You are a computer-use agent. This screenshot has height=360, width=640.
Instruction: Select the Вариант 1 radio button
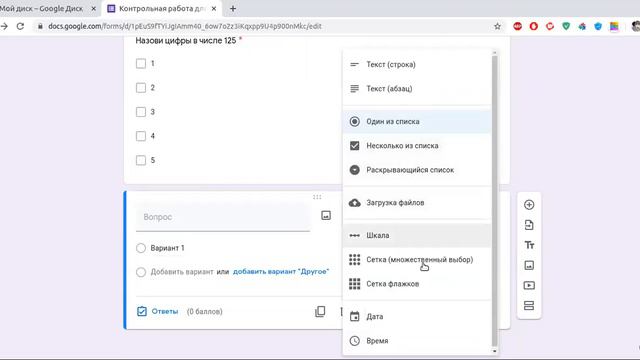click(x=141, y=248)
